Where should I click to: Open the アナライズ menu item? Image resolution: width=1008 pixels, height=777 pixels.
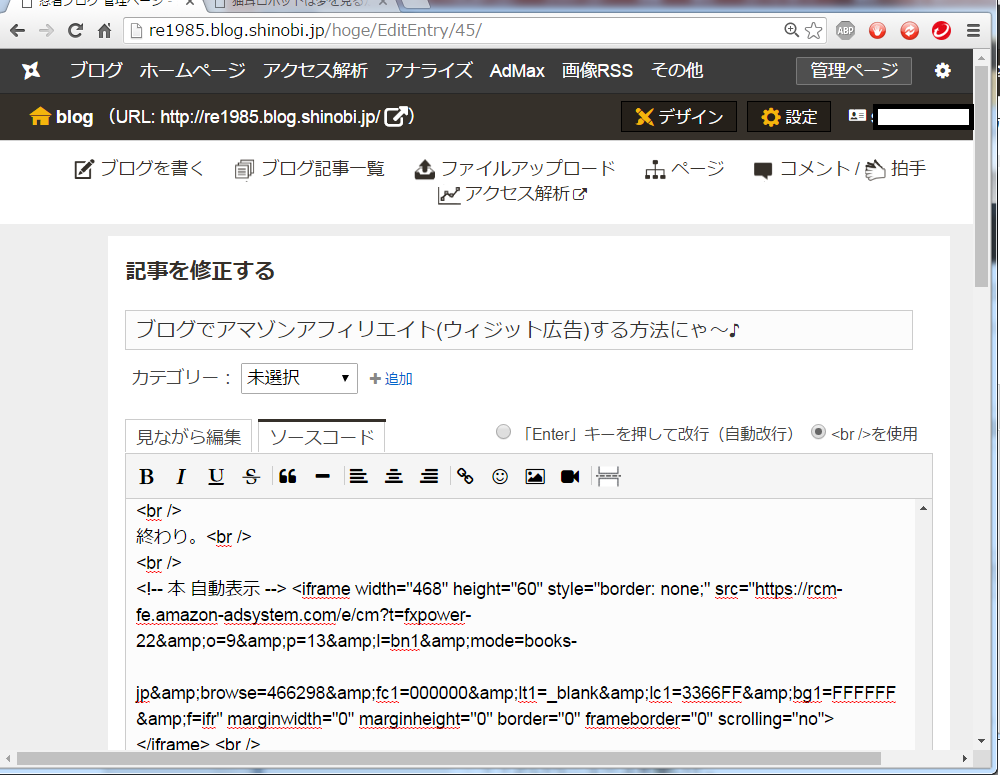click(429, 71)
